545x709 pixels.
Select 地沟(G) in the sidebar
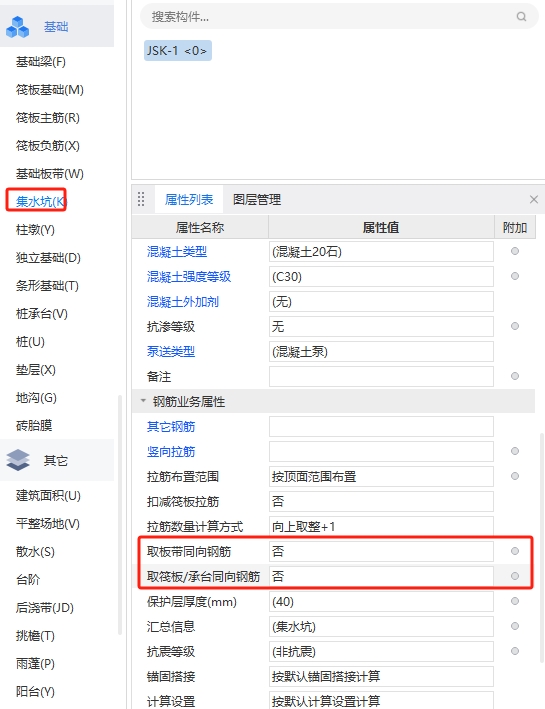tap(36, 398)
